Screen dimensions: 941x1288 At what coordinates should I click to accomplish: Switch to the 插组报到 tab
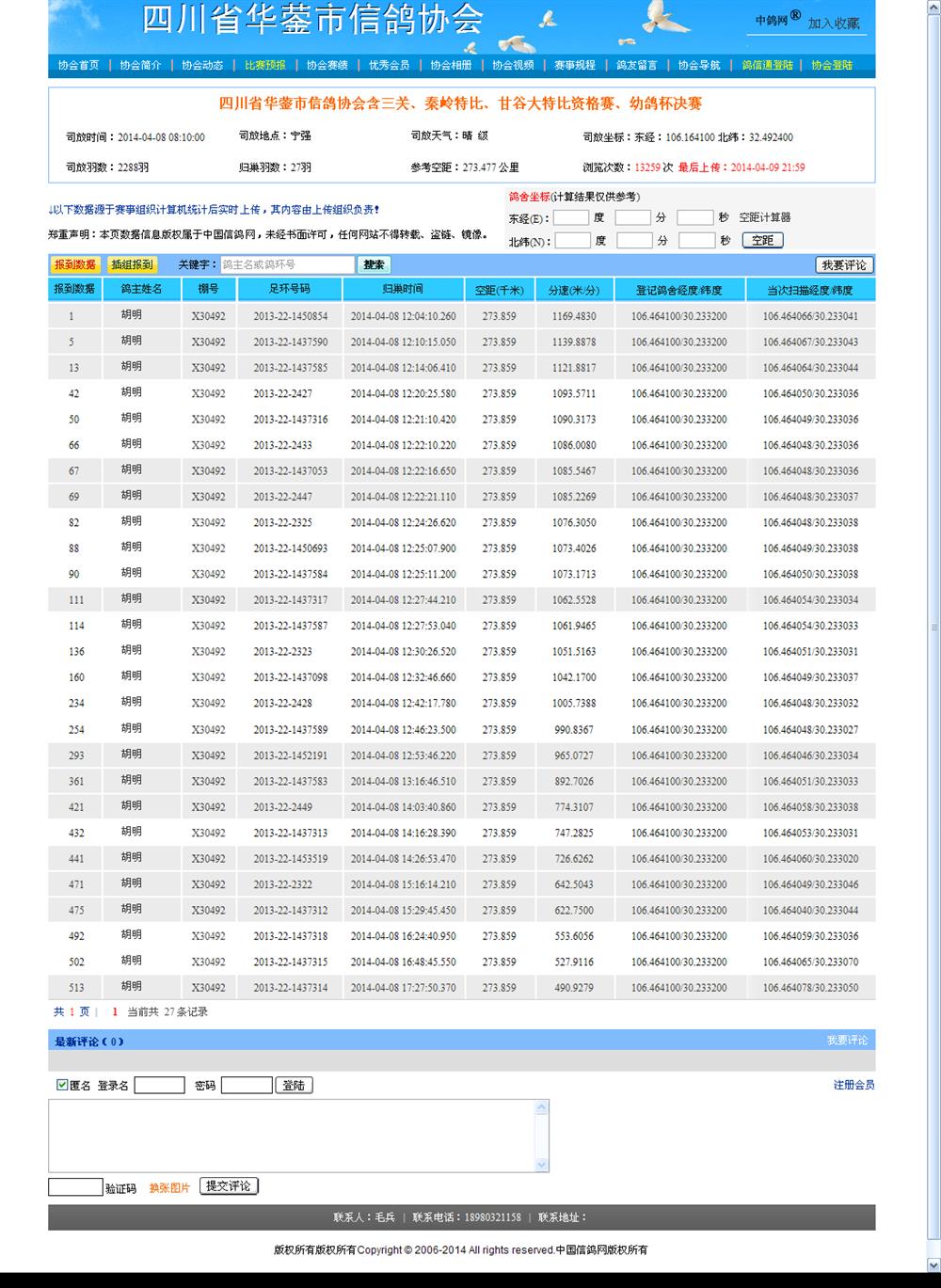[132, 265]
